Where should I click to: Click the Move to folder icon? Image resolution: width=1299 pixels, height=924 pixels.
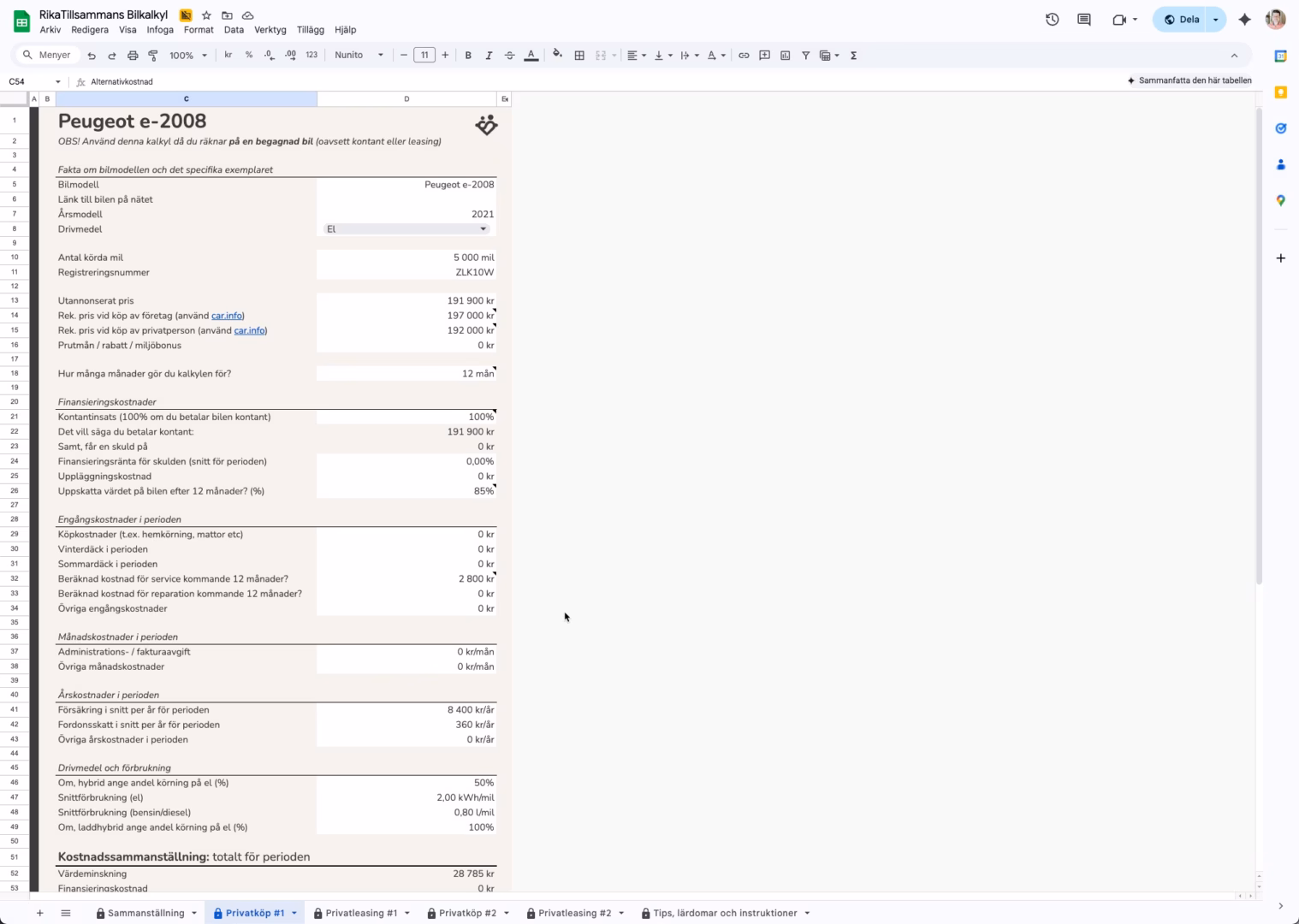coord(227,15)
